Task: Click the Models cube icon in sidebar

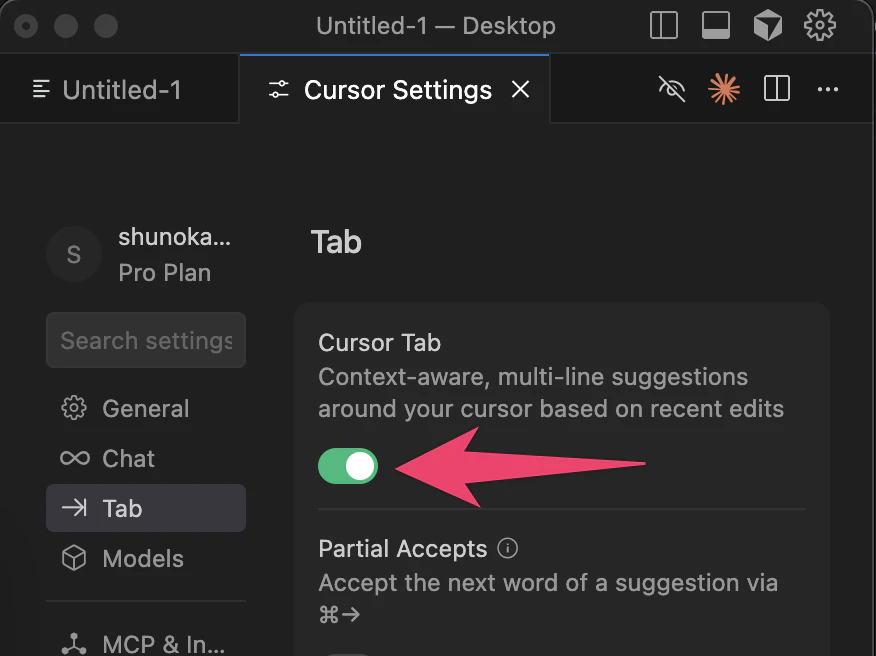Action: pyautogui.click(x=74, y=558)
